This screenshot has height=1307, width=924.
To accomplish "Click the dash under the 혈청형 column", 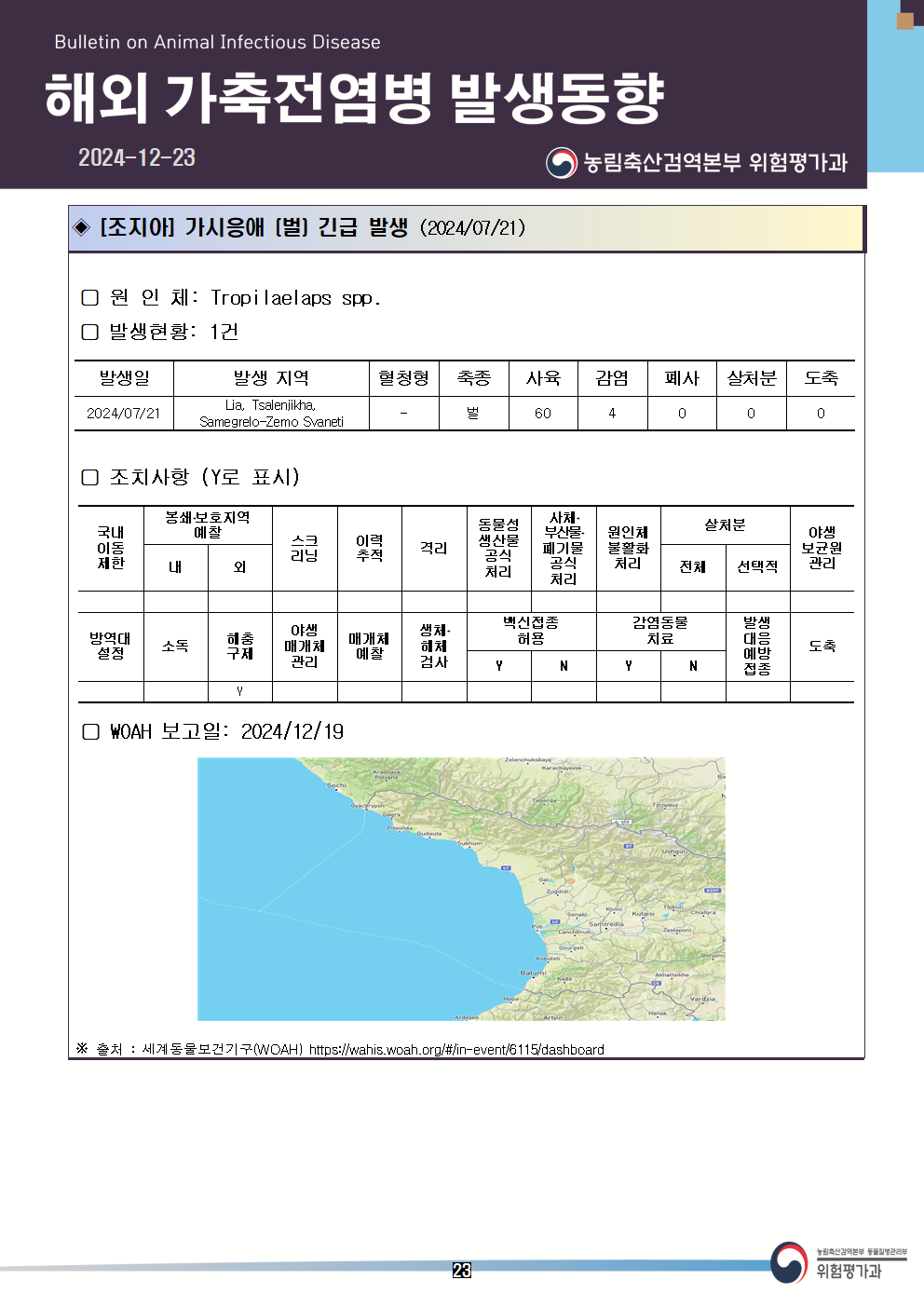I will tap(403, 414).
